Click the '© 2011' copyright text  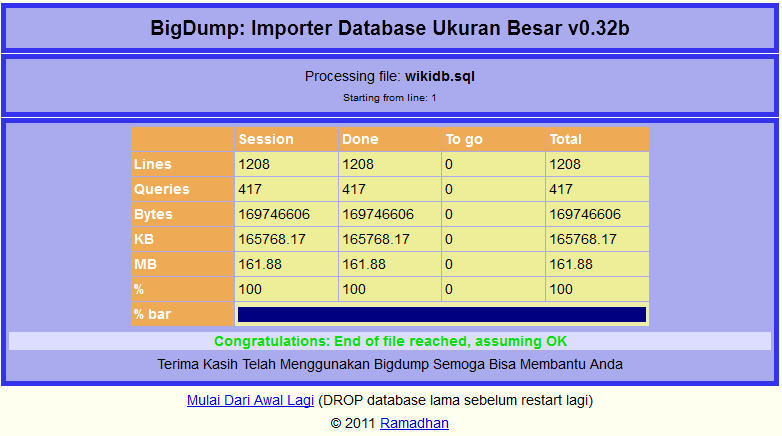pos(353,423)
